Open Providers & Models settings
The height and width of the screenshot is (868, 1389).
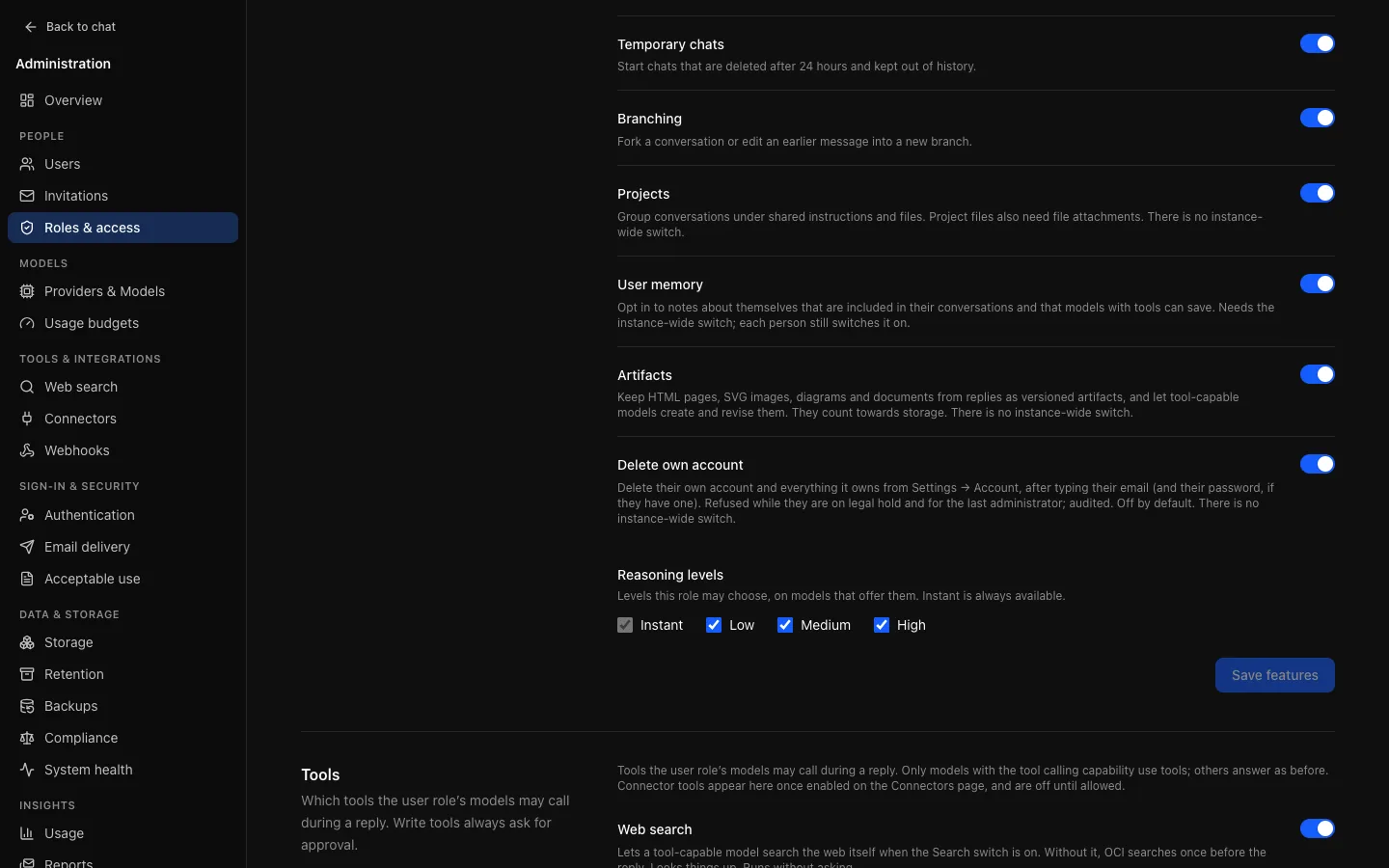click(123, 291)
